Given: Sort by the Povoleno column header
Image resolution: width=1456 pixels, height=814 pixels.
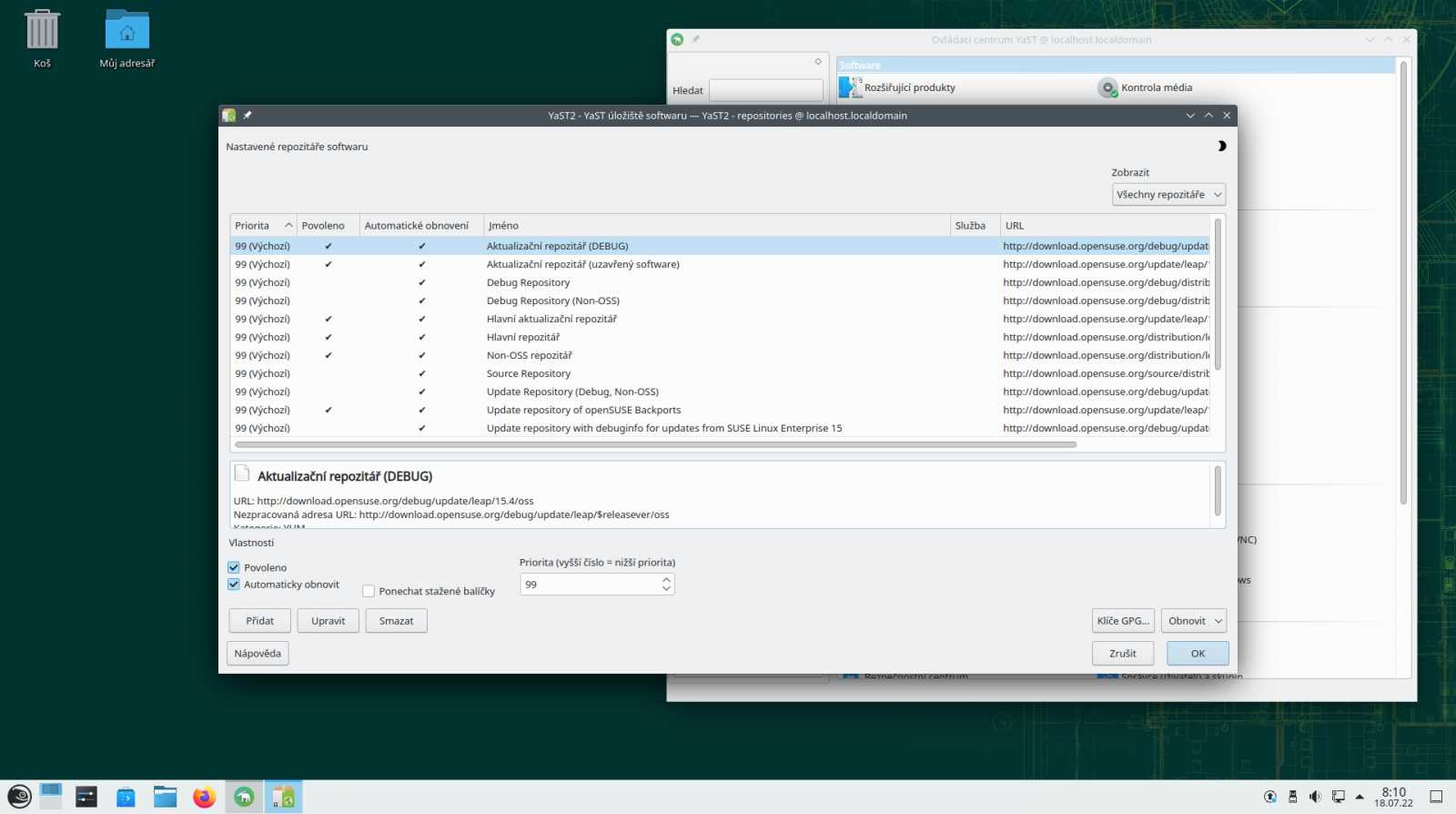Looking at the screenshot, I should click(x=328, y=226).
